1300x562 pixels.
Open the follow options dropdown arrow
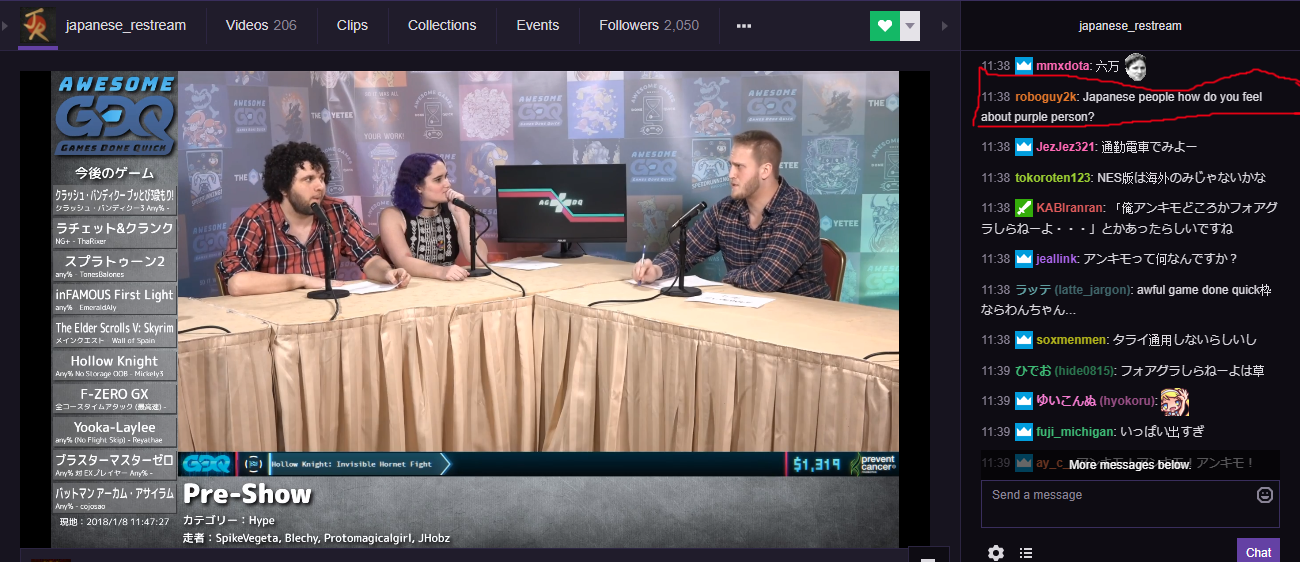pos(910,26)
